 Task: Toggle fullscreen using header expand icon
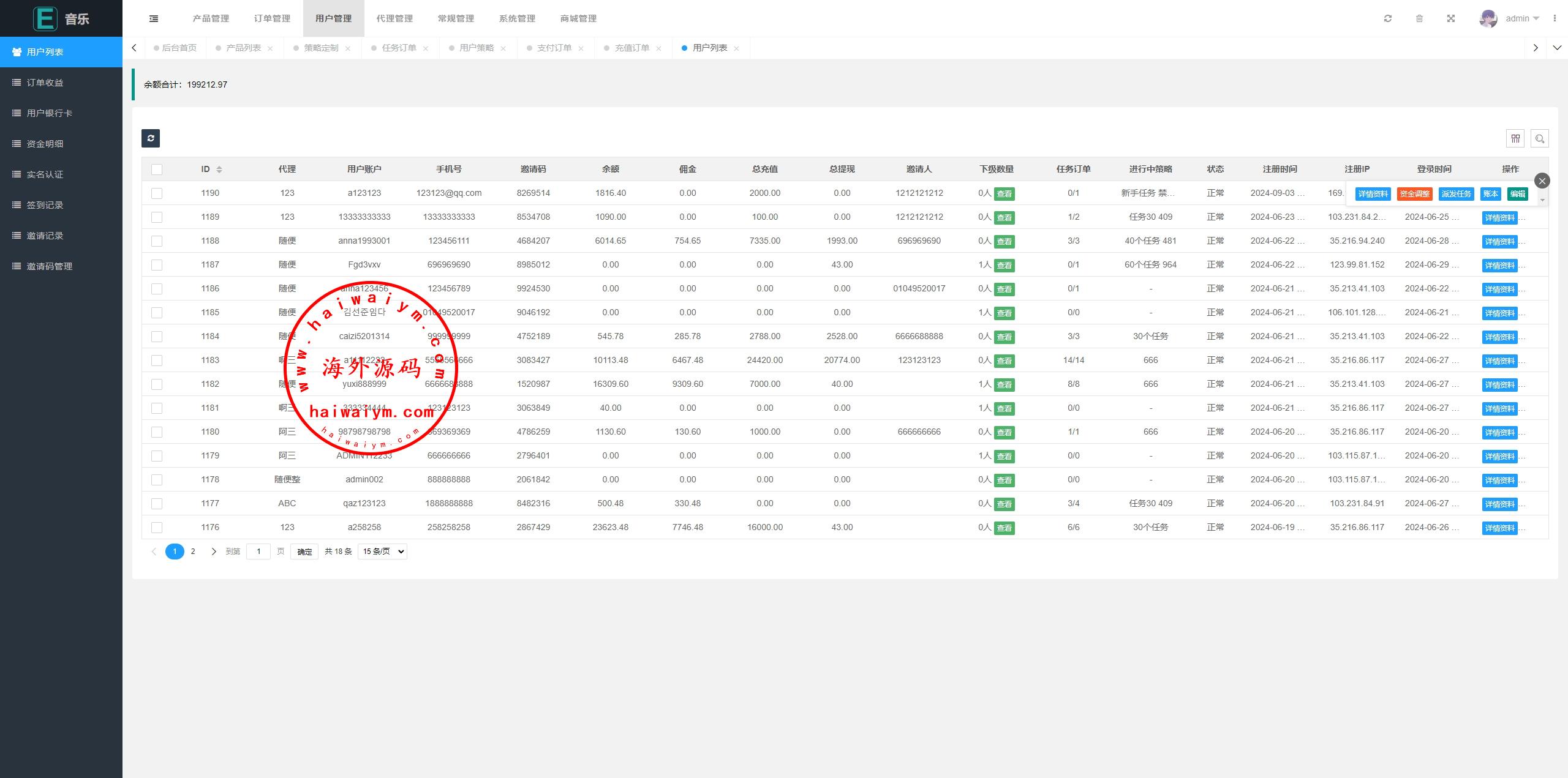pos(1451,18)
